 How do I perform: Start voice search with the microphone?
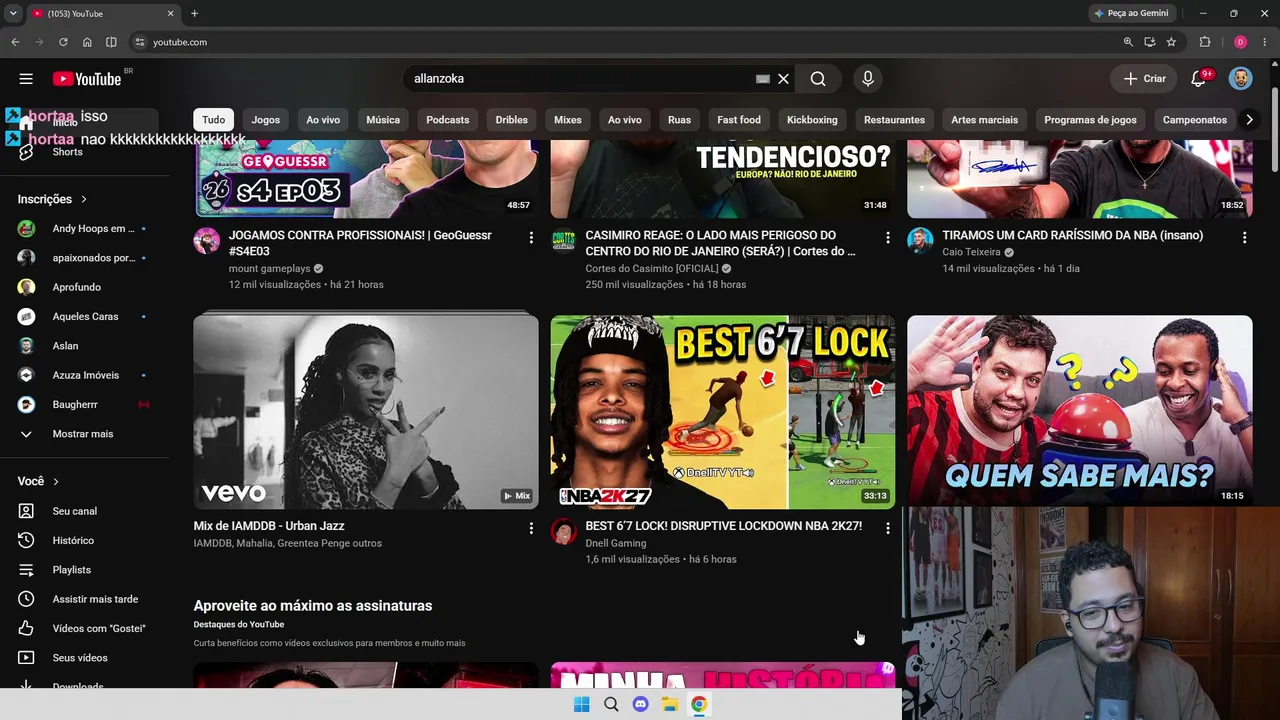[x=867, y=79]
